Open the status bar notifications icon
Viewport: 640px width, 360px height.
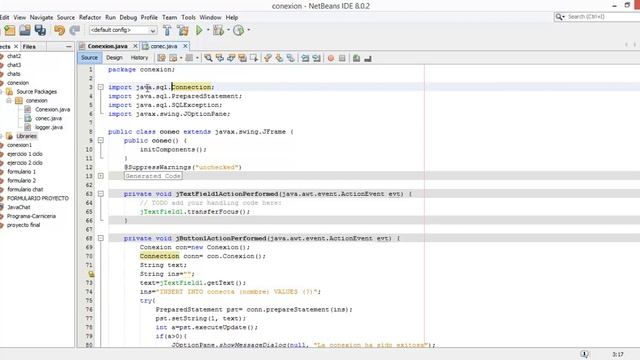[584, 354]
